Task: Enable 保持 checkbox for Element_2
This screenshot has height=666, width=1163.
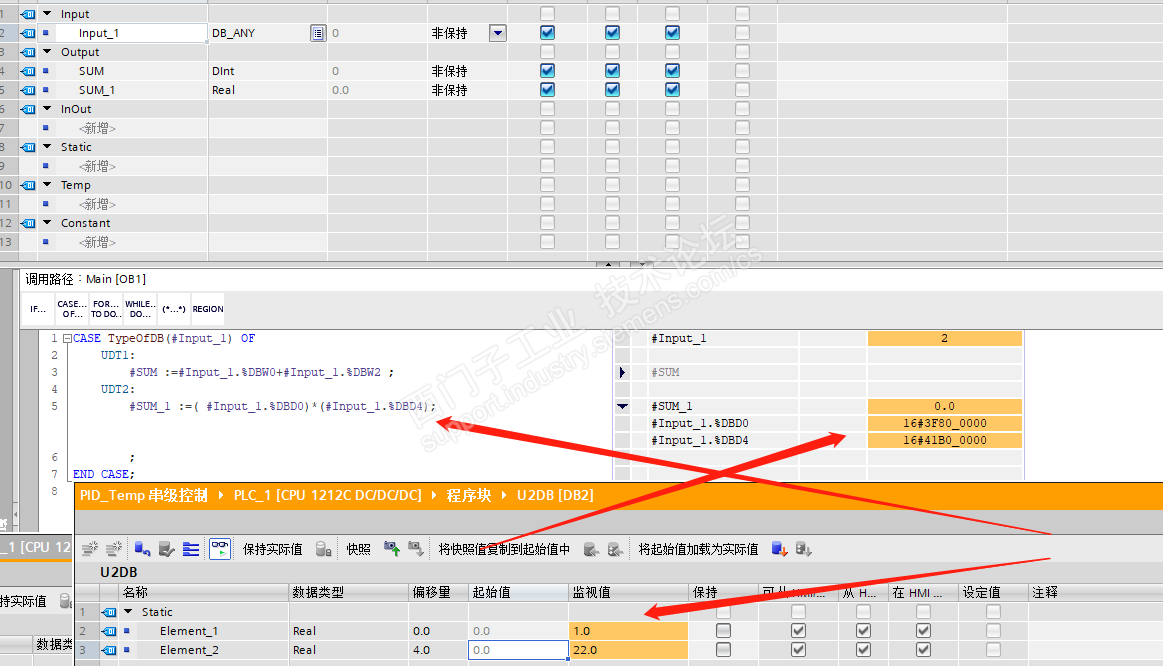Action: 723,650
